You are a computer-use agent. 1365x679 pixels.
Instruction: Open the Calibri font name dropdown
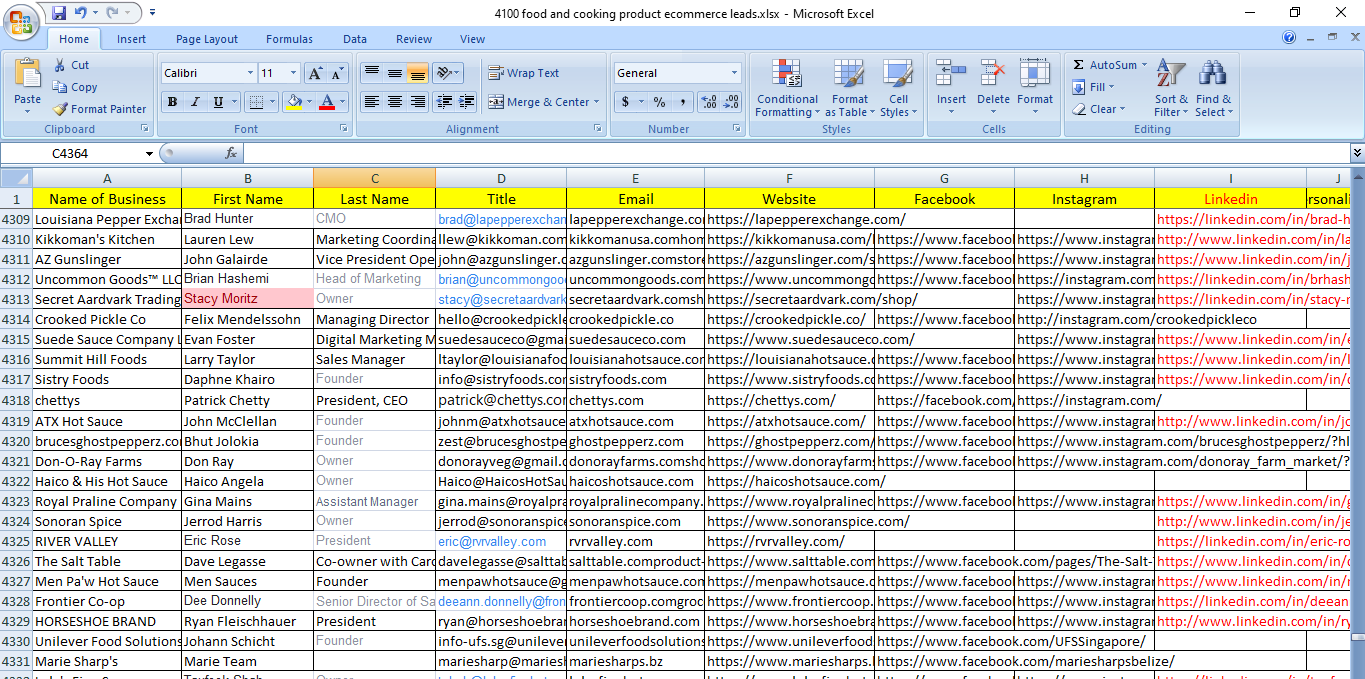click(x=250, y=73)
